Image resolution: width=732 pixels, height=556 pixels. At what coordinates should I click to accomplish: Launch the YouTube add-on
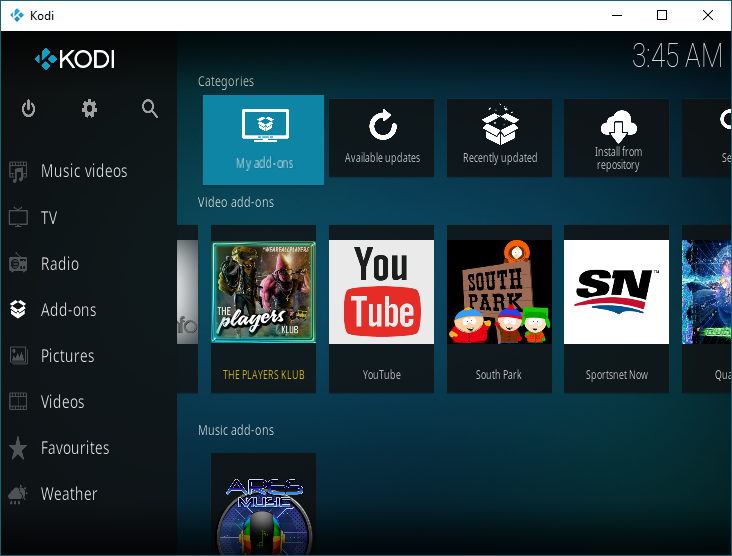point(381,309)
